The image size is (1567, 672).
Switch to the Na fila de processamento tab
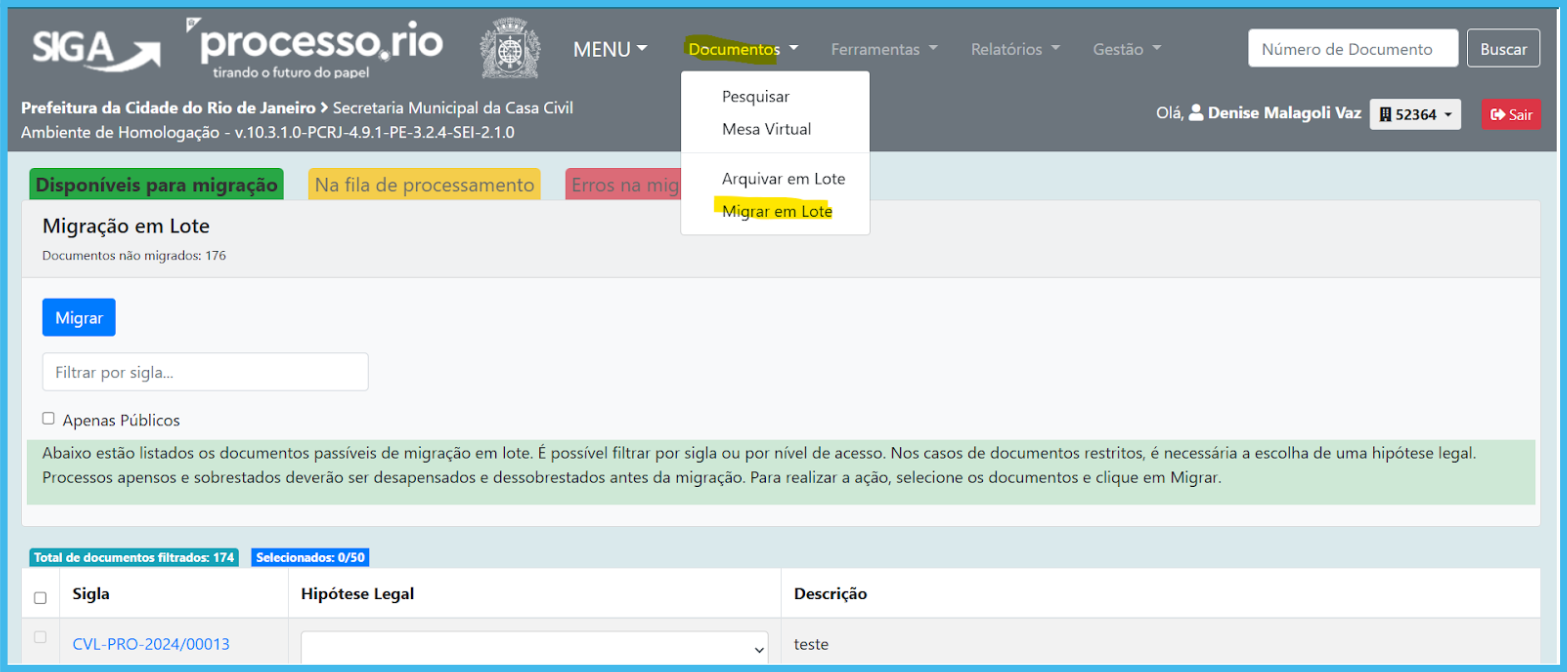coord(424,185)
